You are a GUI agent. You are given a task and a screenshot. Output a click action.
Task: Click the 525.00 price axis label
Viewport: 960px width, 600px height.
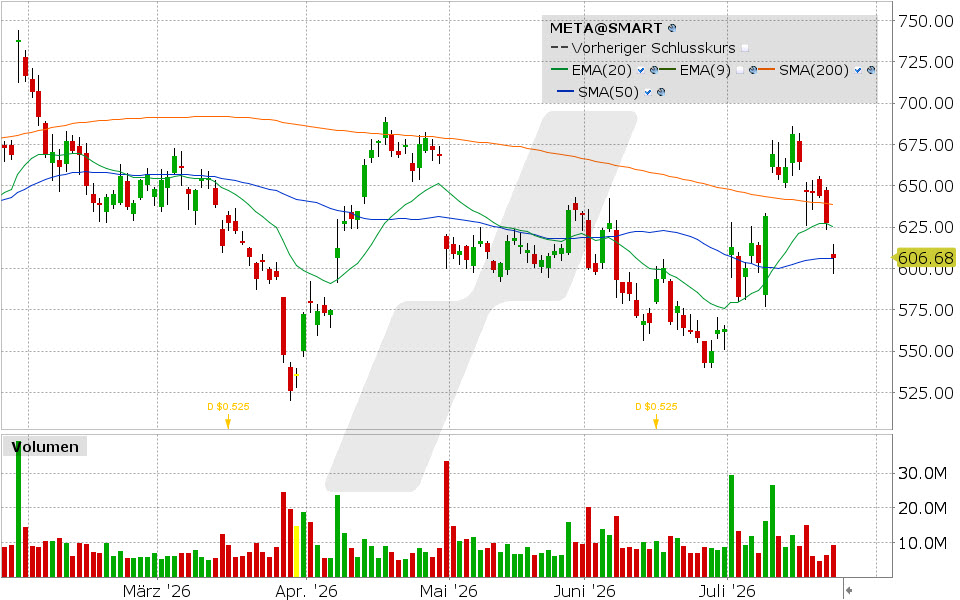(x=925, y=392)
